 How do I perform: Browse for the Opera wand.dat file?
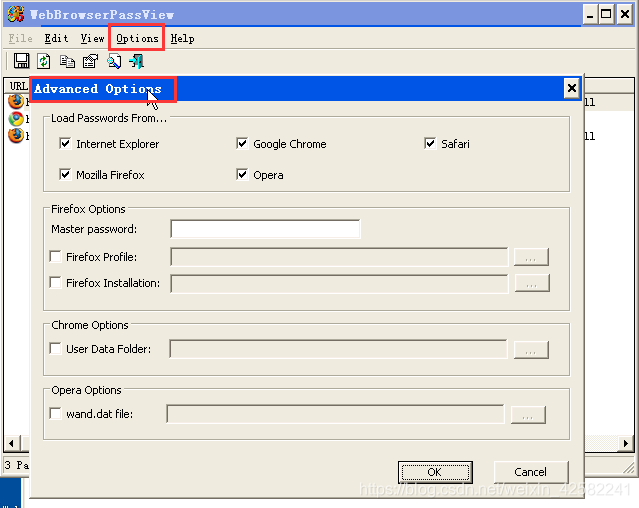(x=528, y=415)
